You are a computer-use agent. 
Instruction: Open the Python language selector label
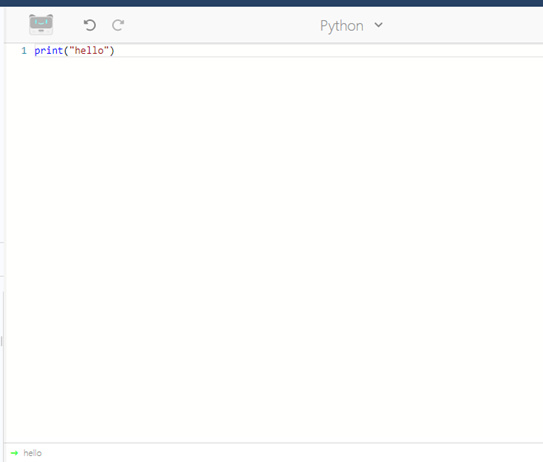coord(341,26)
